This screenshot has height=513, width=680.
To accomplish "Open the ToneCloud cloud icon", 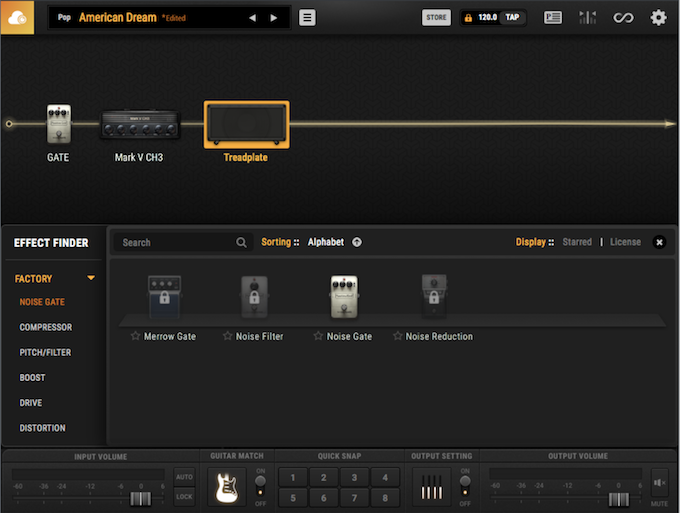I will tap(17, 18).
